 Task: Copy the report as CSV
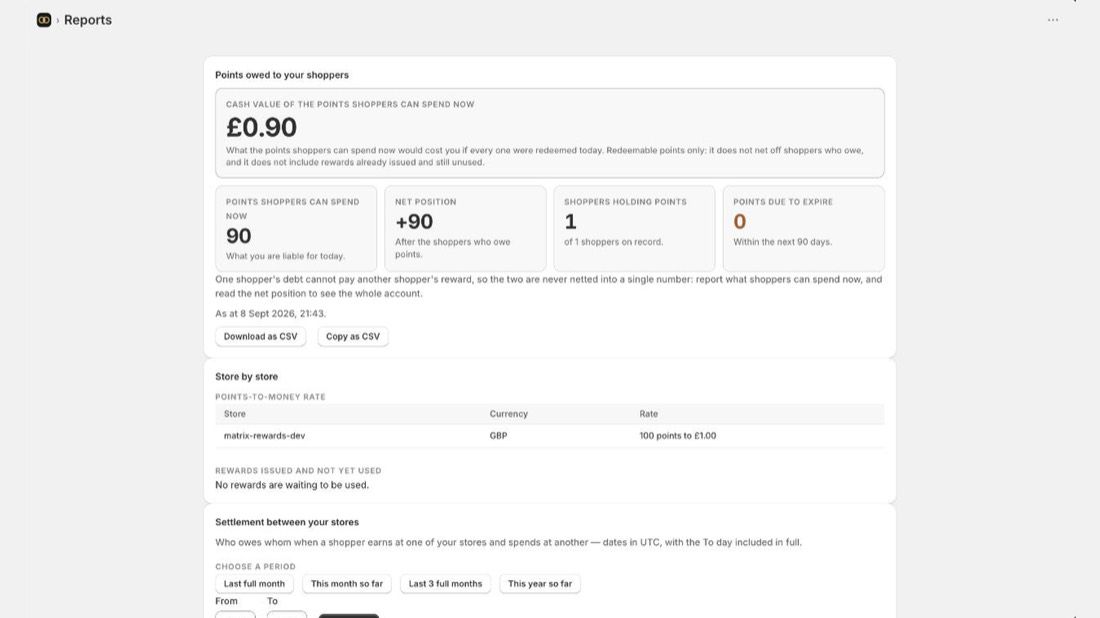tap(352, 337)
